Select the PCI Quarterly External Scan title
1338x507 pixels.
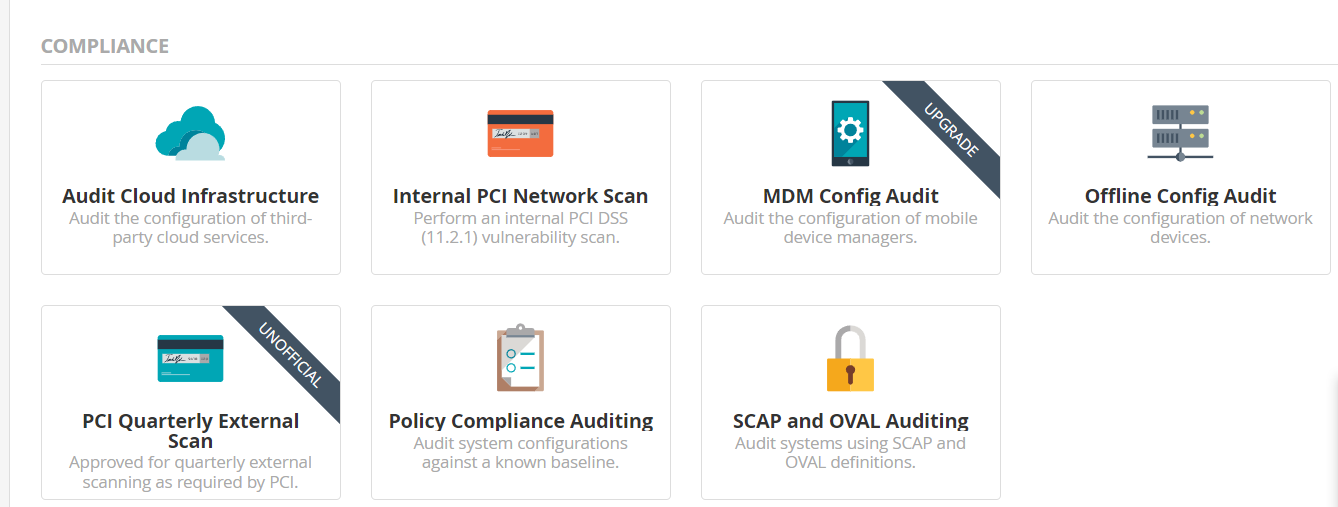tap(190, 431)
